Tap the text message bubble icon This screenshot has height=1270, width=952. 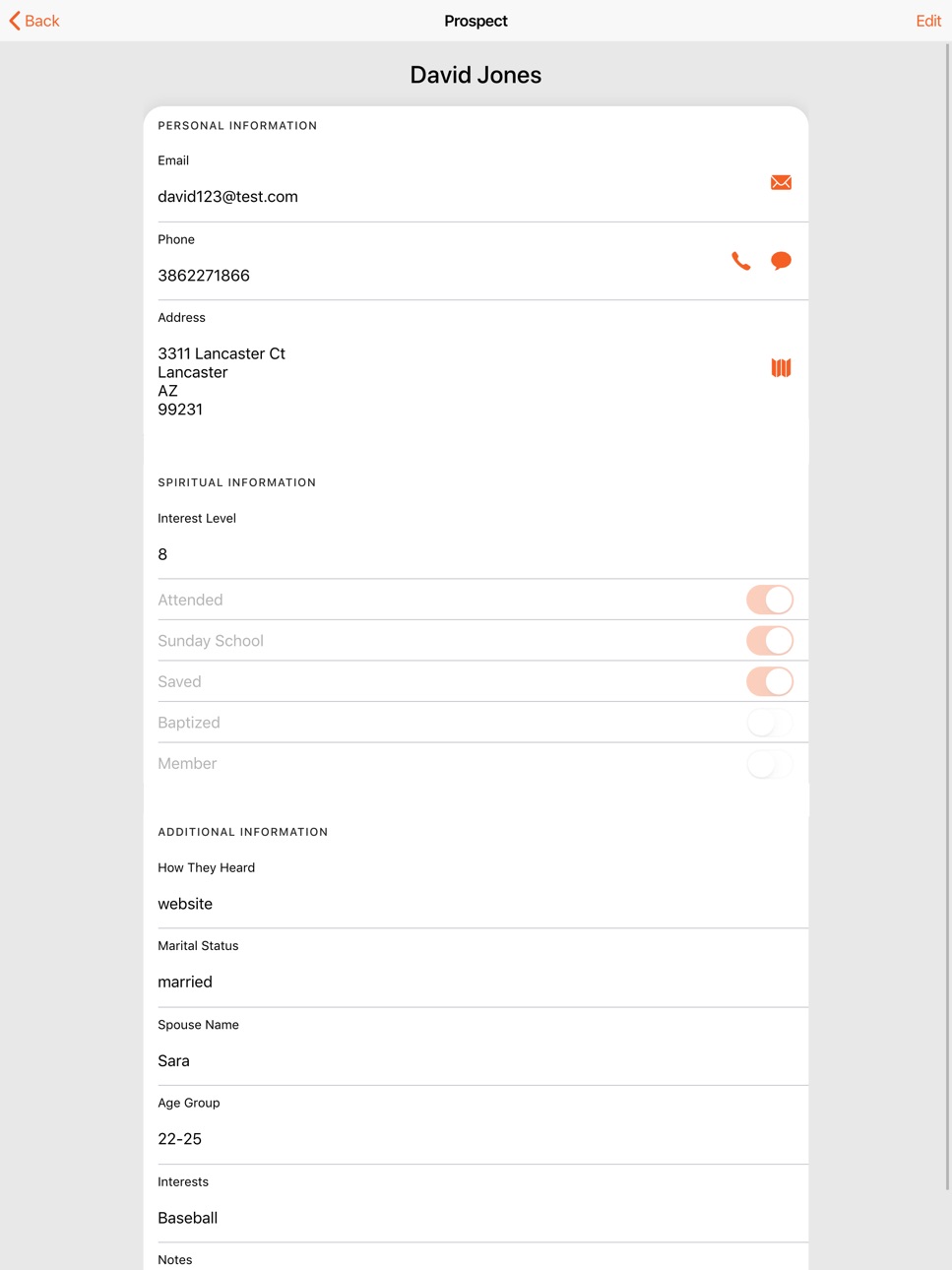tap(781, 261)
